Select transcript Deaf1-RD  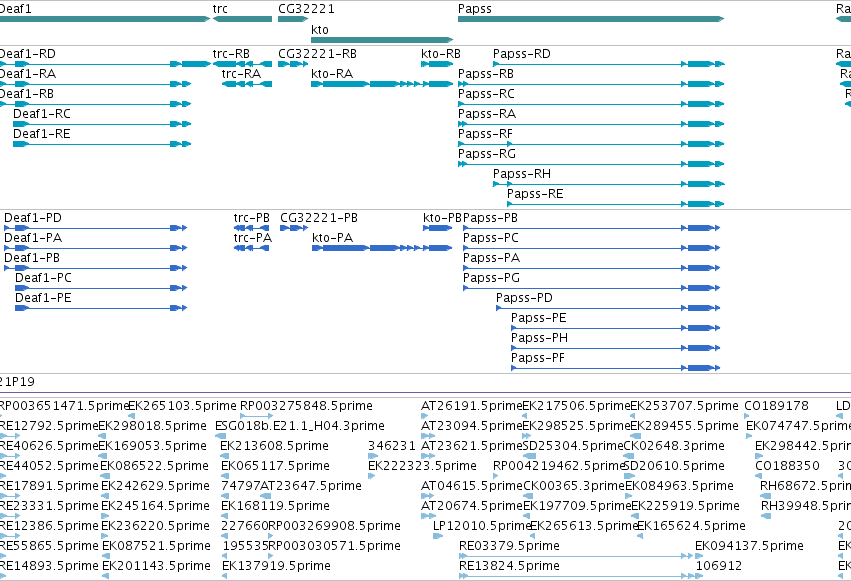pyautogui.click(x=105, y=64)
